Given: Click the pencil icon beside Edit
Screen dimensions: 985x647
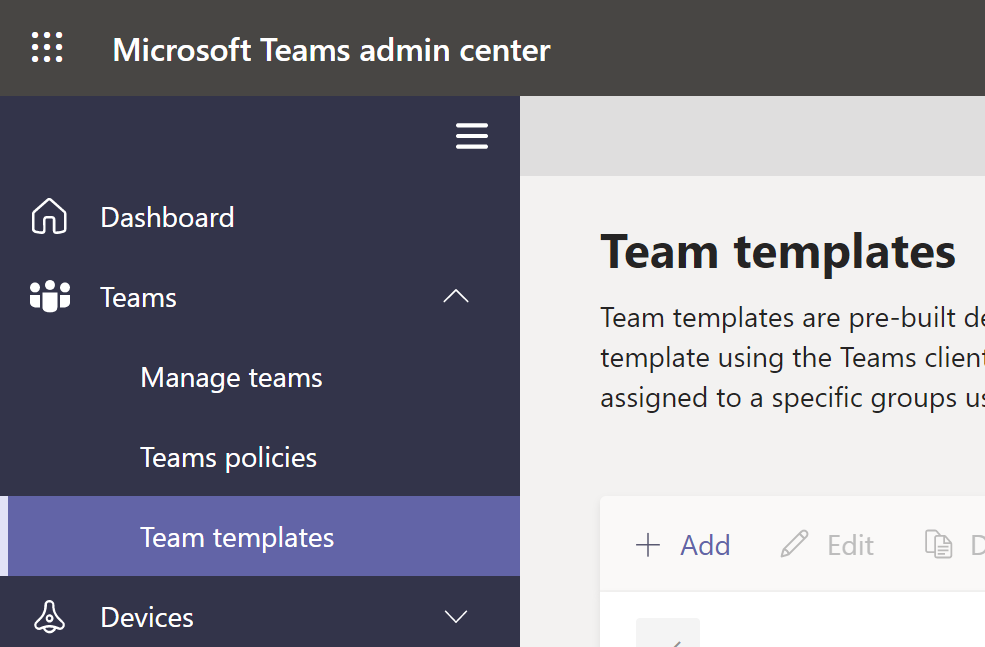Looking at the screenshot, I should [x=794, y=544].
